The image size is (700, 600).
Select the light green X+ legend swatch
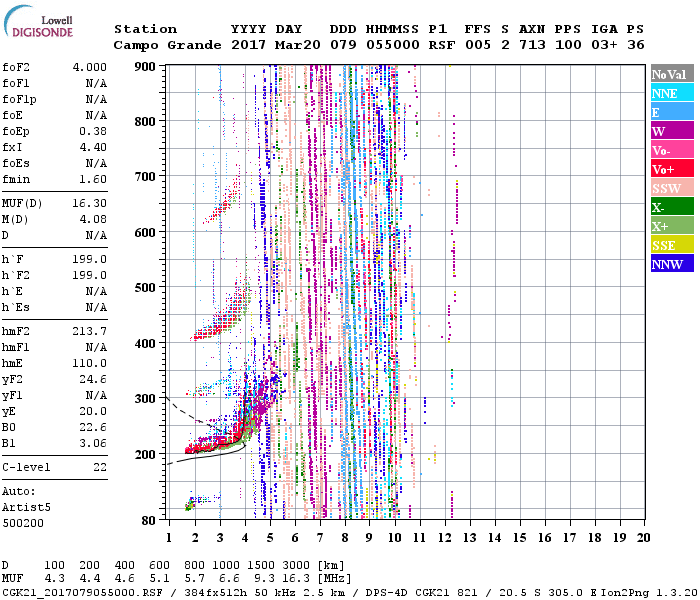(x=672, y=225)
